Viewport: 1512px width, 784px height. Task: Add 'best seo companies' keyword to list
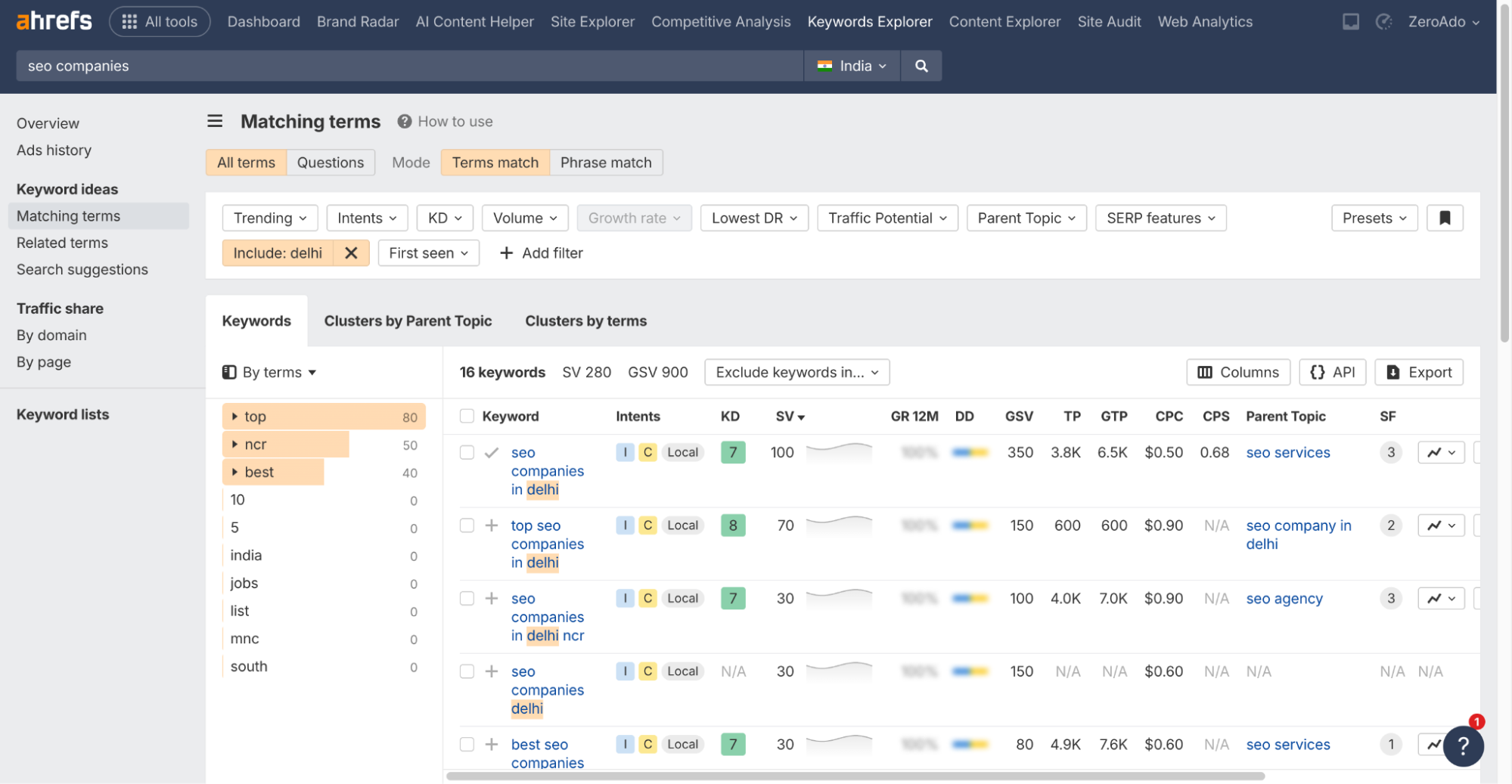coord(492,745)
